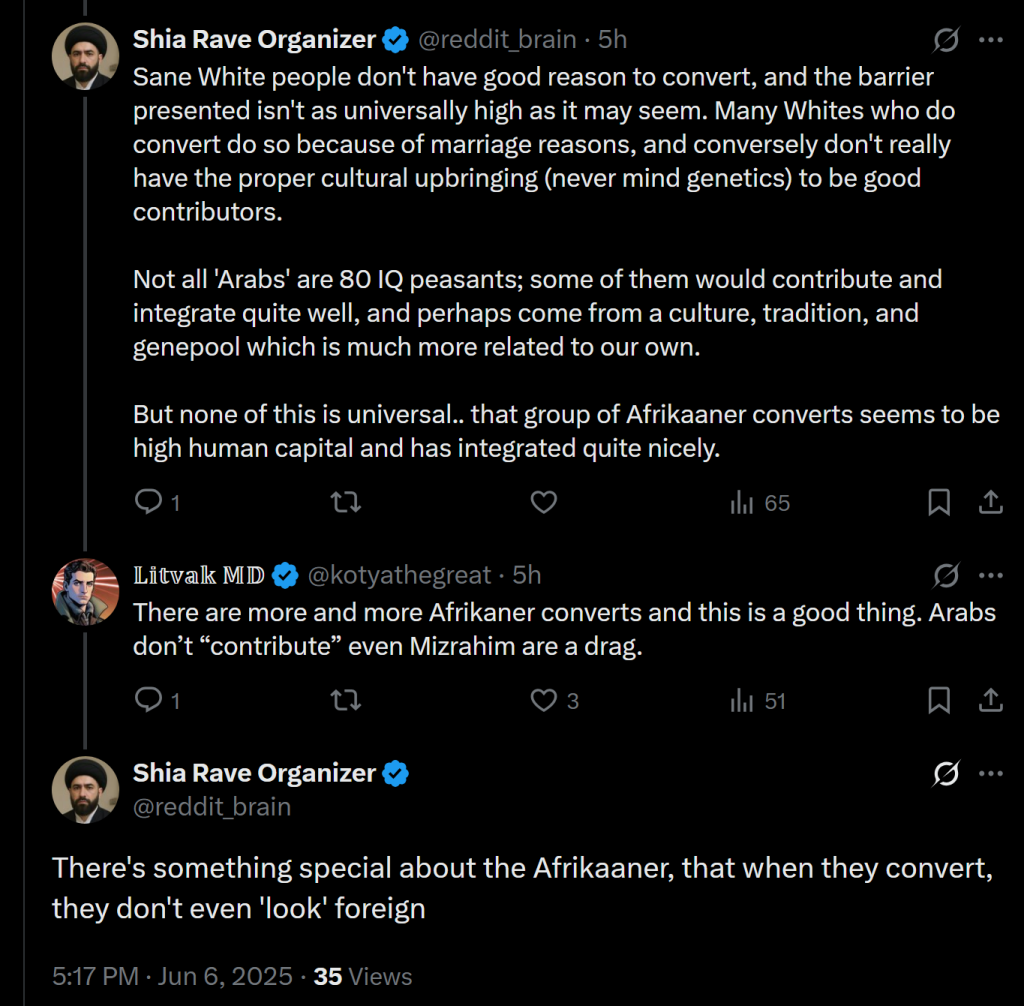Like the first Shia Rave Organizer tweet
Screen dimensions: 1024x1006
click(x=543, y=503)
